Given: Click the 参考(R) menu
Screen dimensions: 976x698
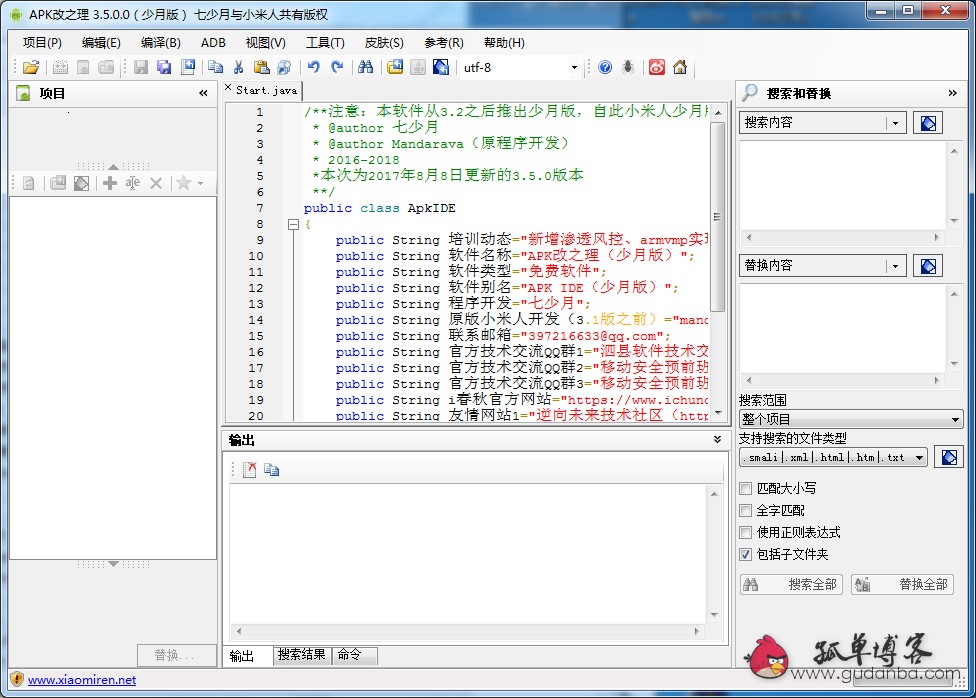Looking at the screenshot, I should (x=444, y=43).
